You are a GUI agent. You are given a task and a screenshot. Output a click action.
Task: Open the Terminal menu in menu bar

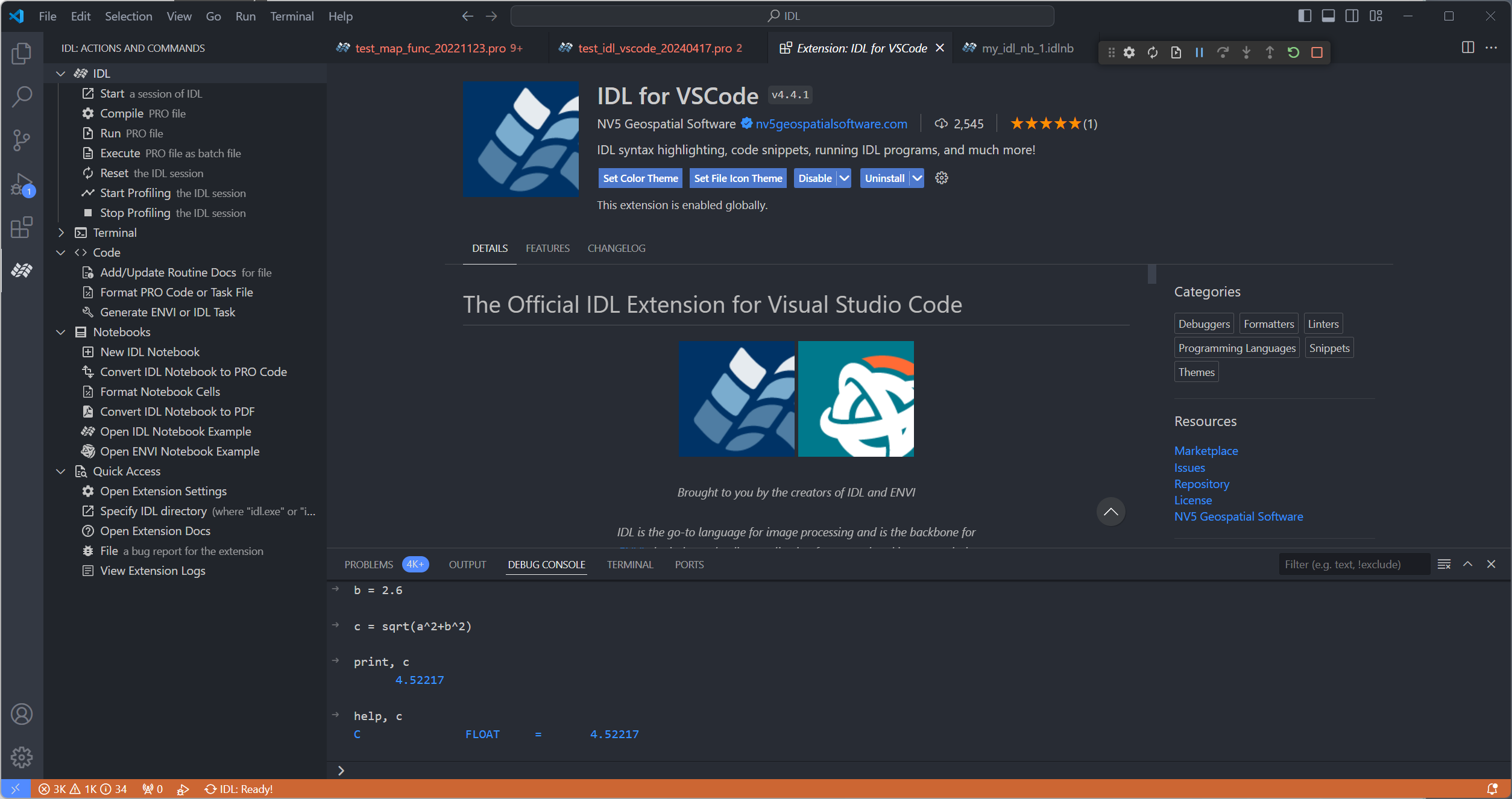292,16
